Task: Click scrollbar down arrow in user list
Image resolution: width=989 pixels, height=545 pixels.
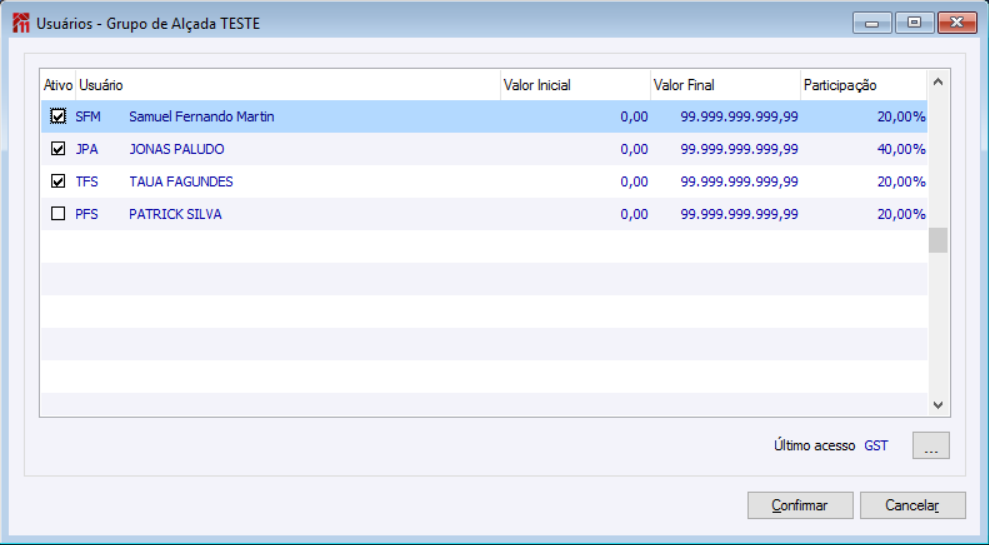Action: (x=938, y=405)
